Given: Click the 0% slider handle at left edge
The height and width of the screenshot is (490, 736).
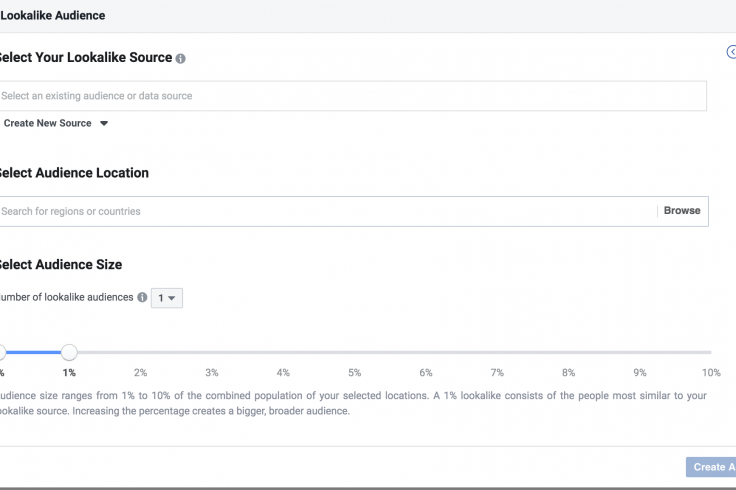Looking at the screenshot, I should click(x=2, y=352).
